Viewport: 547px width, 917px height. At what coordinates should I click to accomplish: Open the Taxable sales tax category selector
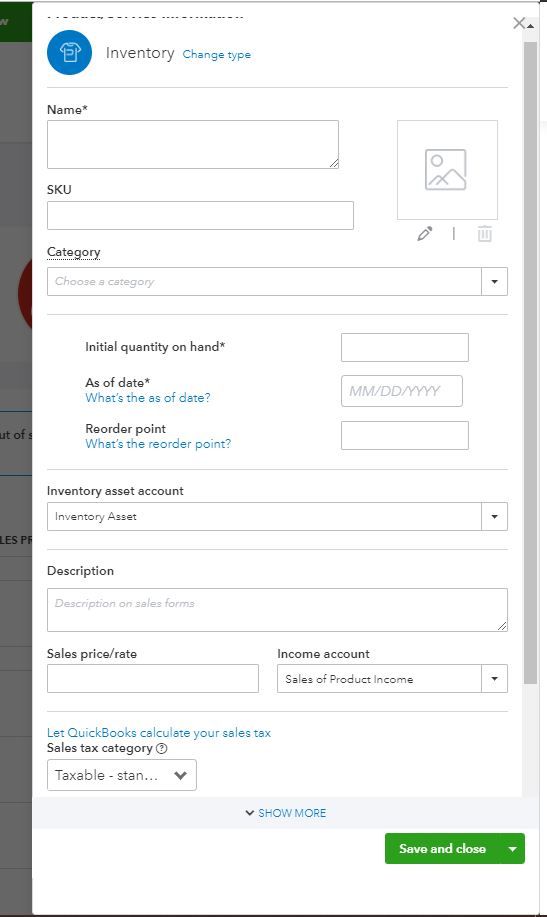[x=122, y=775]
